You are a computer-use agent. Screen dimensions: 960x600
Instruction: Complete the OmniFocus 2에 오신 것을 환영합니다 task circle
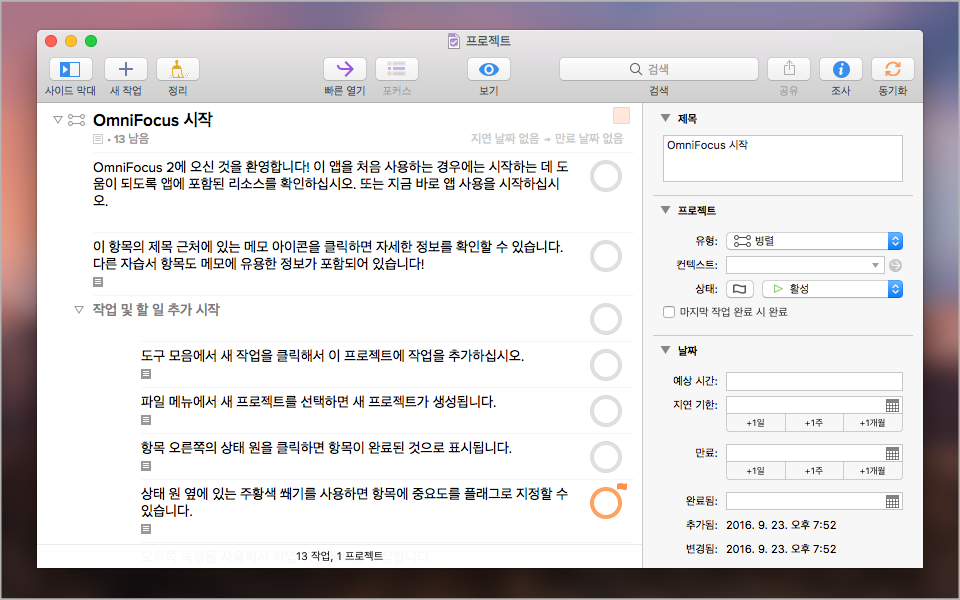click(x=606, y=176)
